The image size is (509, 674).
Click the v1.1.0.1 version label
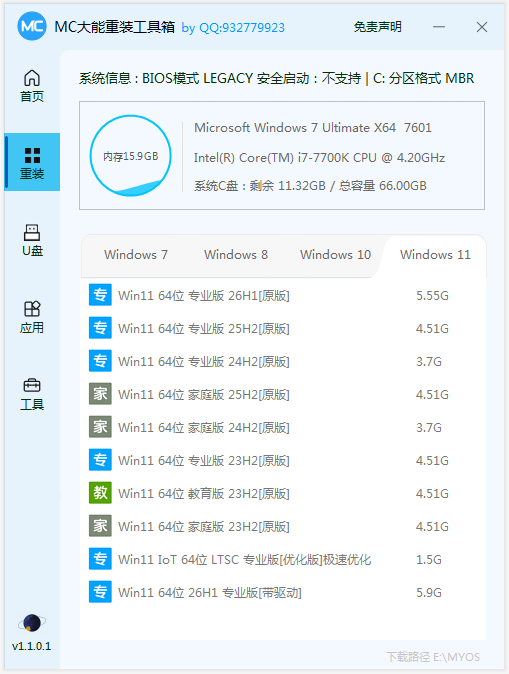(31, 646)
